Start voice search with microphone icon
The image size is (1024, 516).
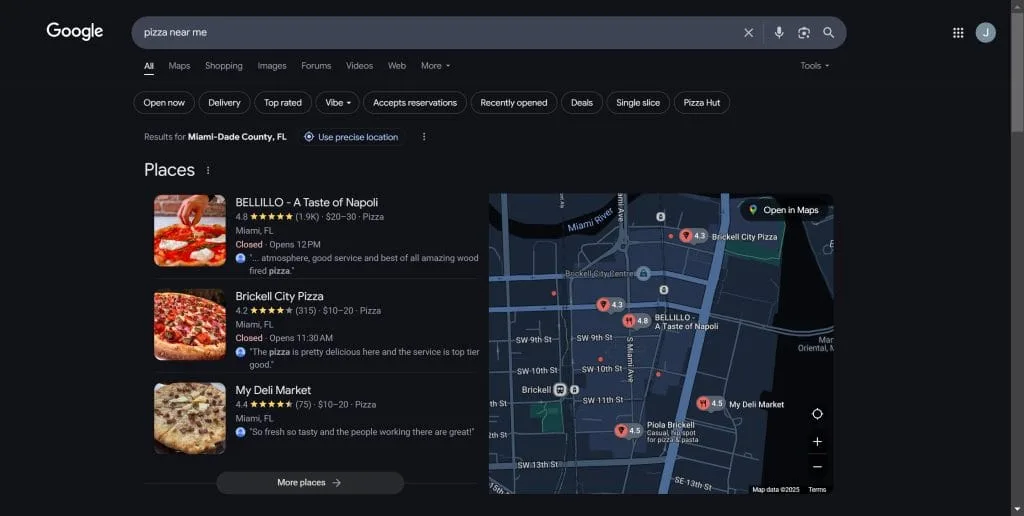coord(778,33)
